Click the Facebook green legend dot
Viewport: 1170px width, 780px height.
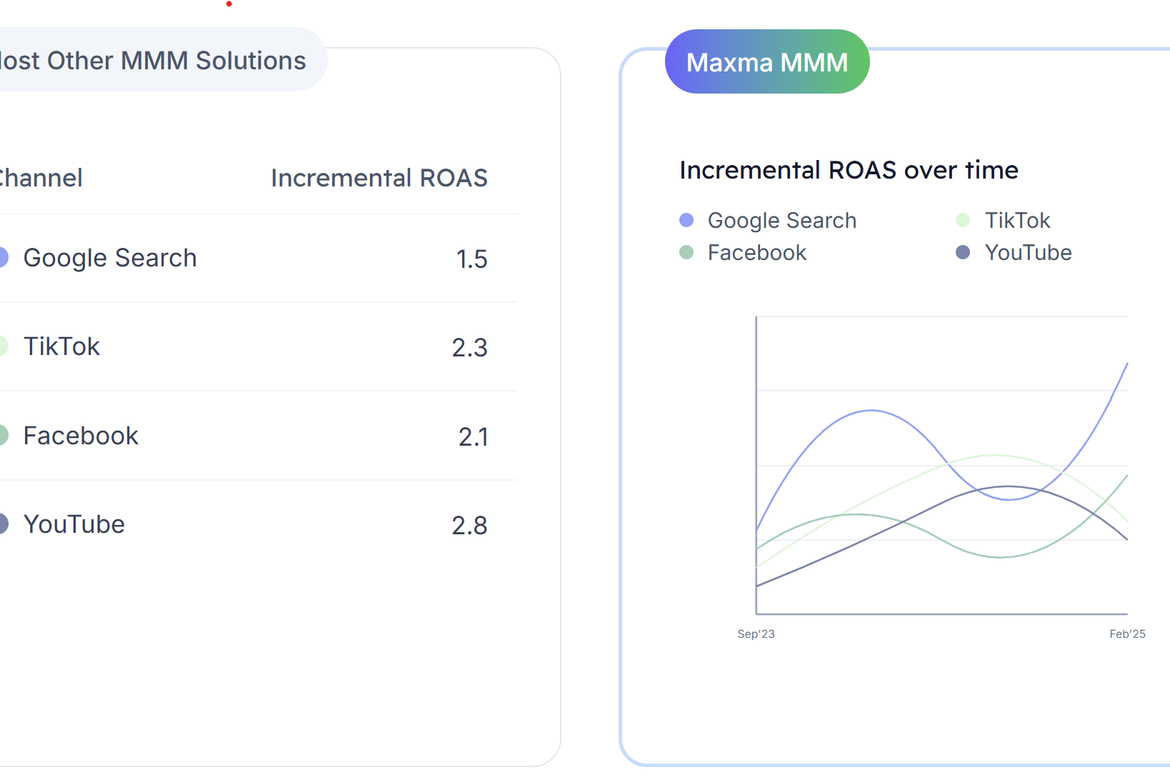(x=686, y=253)
